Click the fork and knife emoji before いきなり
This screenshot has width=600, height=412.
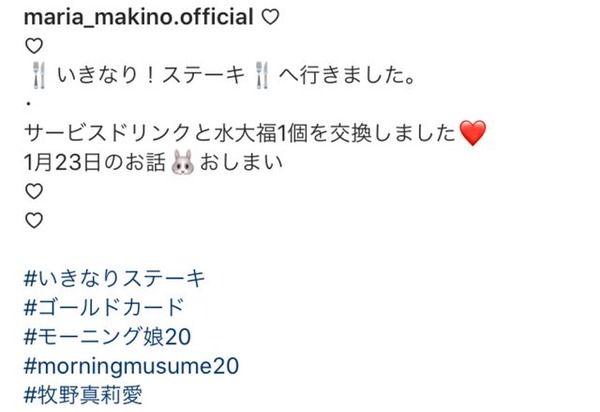point(39,75)
